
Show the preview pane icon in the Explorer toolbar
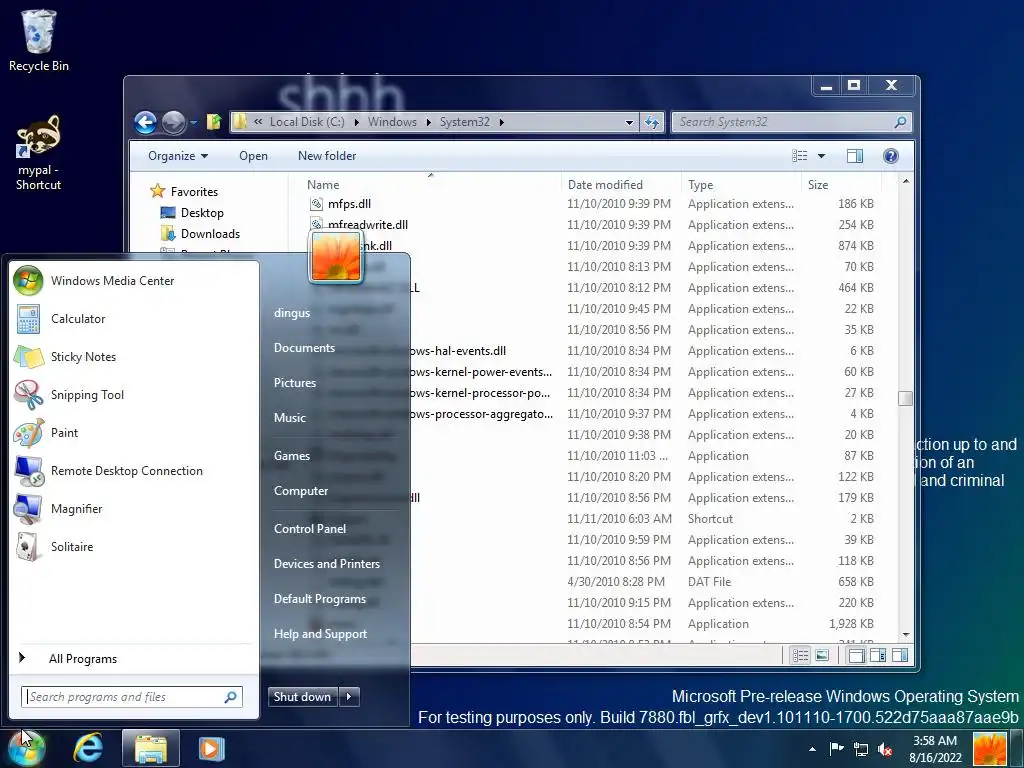854,155
